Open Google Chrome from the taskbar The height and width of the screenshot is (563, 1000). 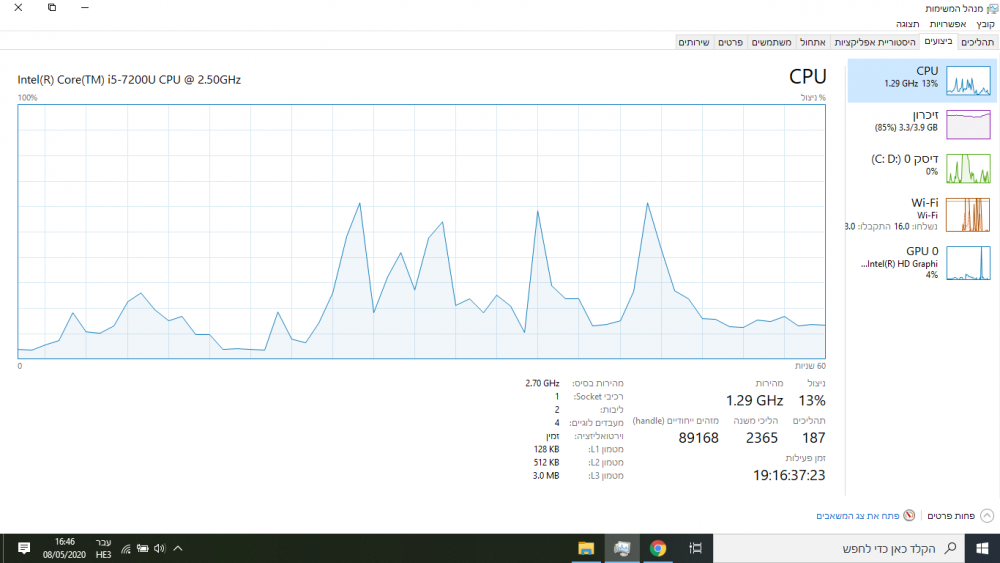[x=658, y=548]
